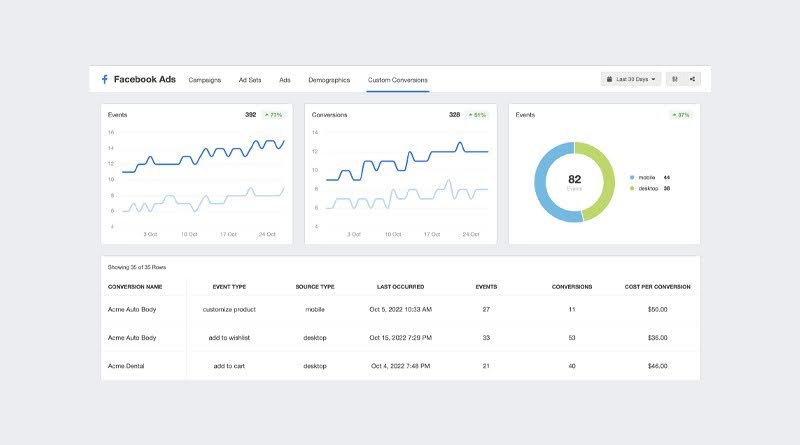Click the Events line chart title
This screenshot has width=800, height=445.
[117, 115]
